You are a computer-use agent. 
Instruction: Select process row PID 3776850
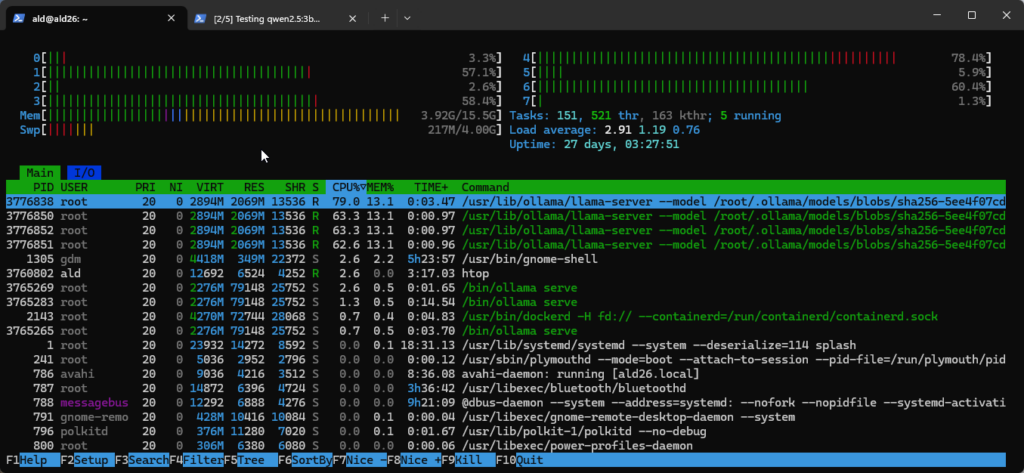pos(506,216)
